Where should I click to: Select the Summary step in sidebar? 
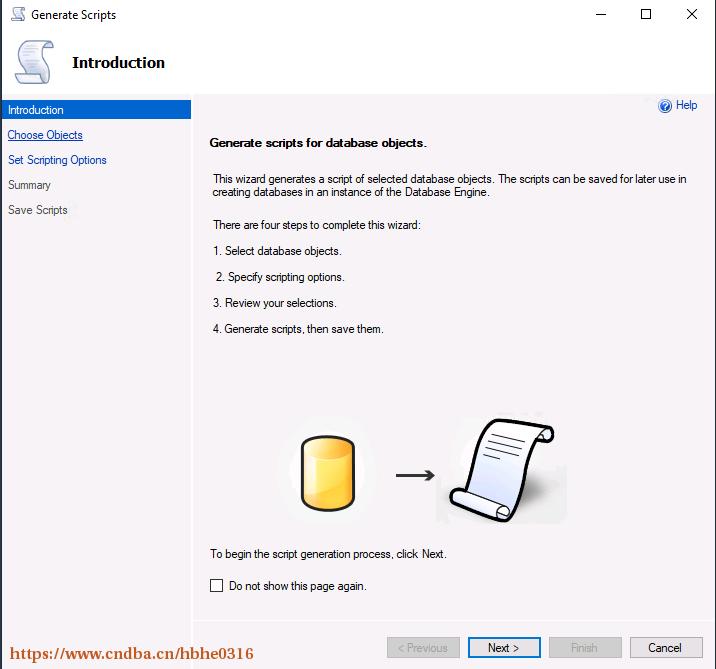tap(29, 185)
